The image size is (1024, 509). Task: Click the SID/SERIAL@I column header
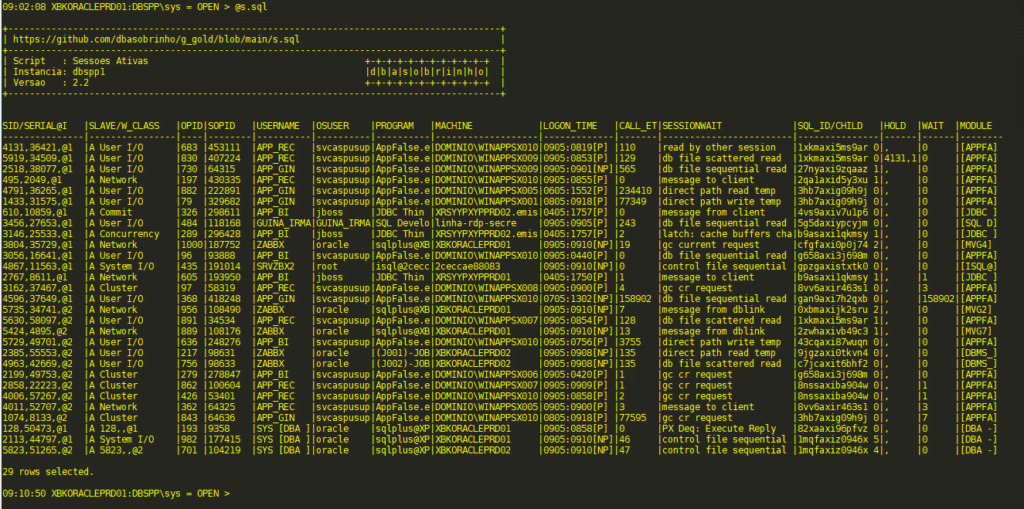[x=34, y=125]
